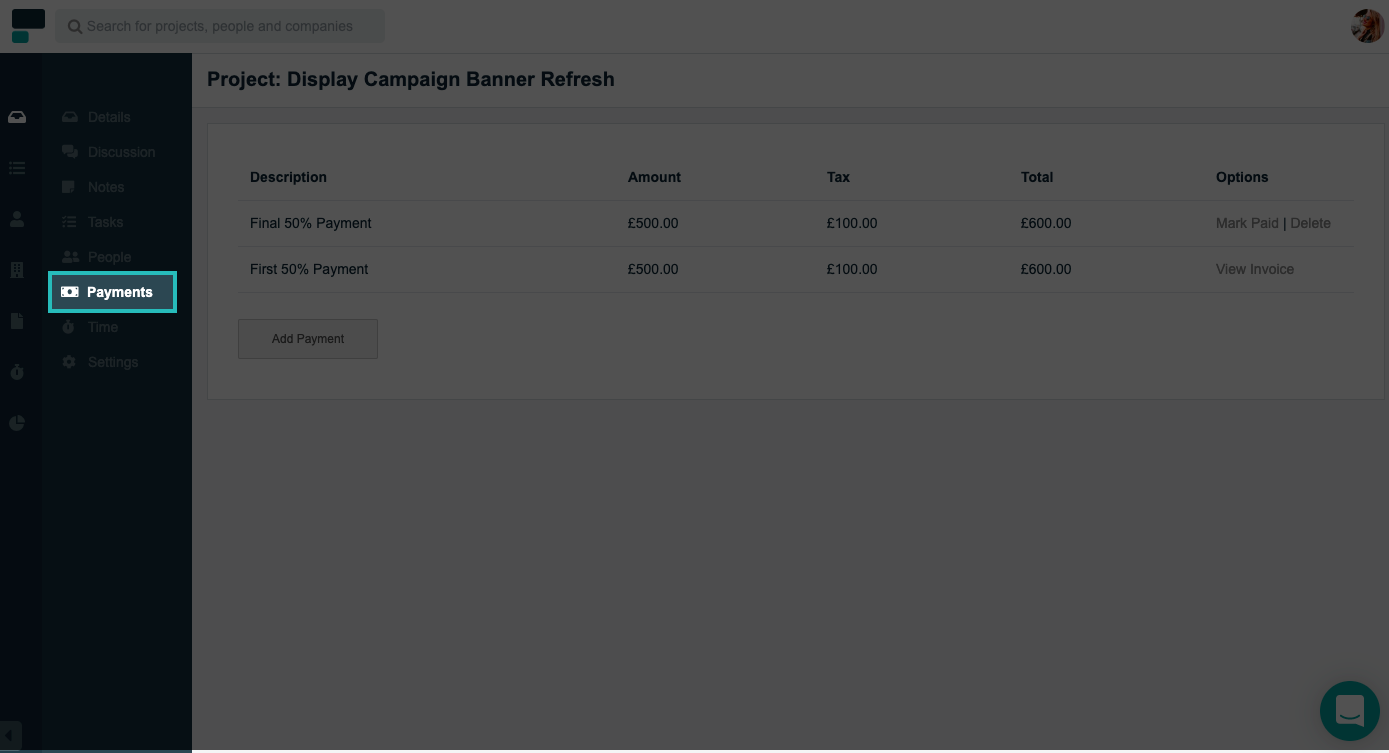Open the stopwatch icon in left rail

pos(17,372)
